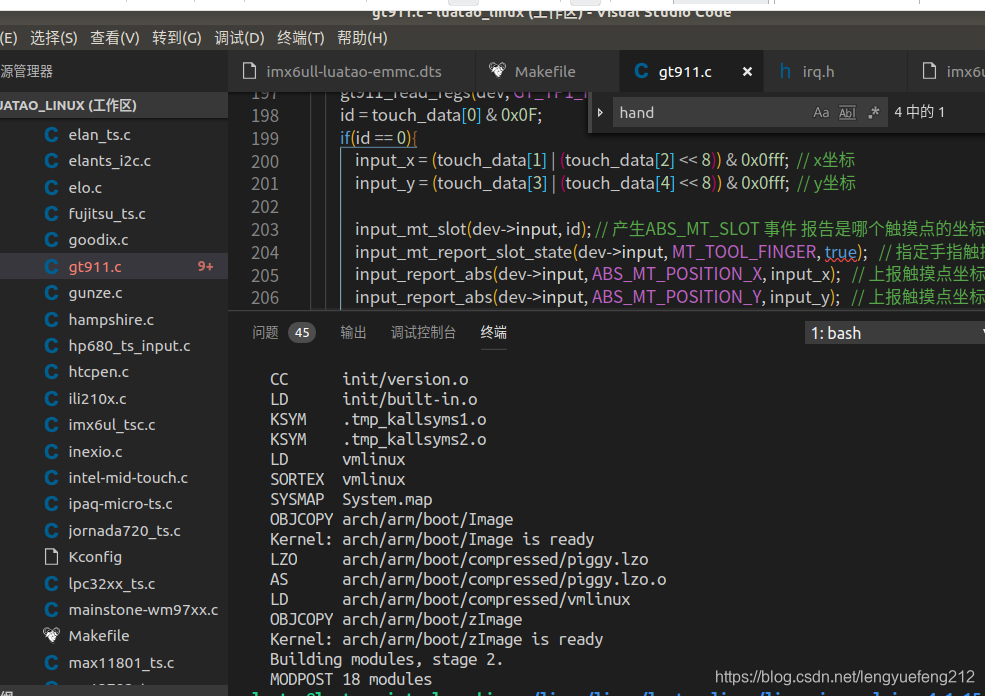Switch to the 调试控制台 debug console tab
Image resolution: width=985 pixels, height=696 pixels.
[x=423, y=332]
